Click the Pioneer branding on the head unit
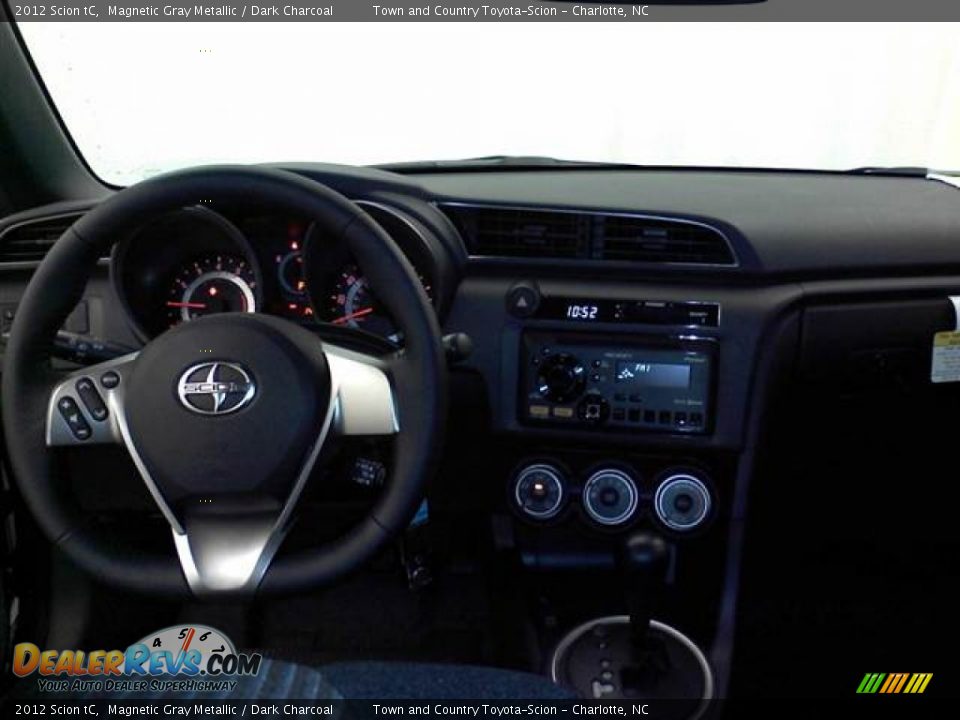 point(691,358)
